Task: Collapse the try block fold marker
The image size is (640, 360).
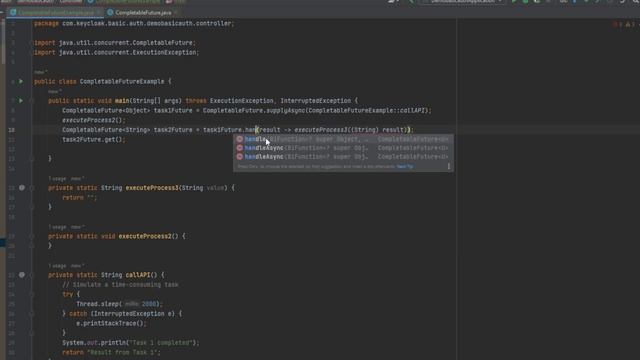Action: [x=31, y=294]
